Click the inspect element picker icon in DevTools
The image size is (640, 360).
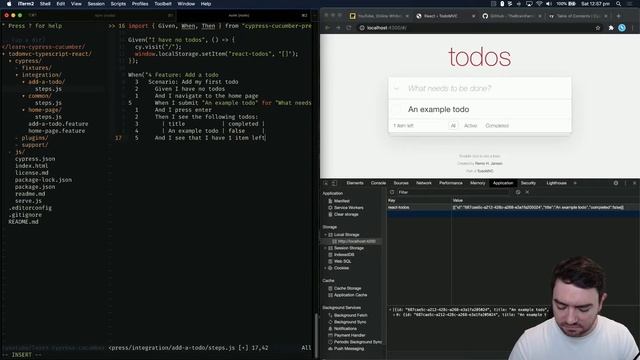[x=326, y=183]
